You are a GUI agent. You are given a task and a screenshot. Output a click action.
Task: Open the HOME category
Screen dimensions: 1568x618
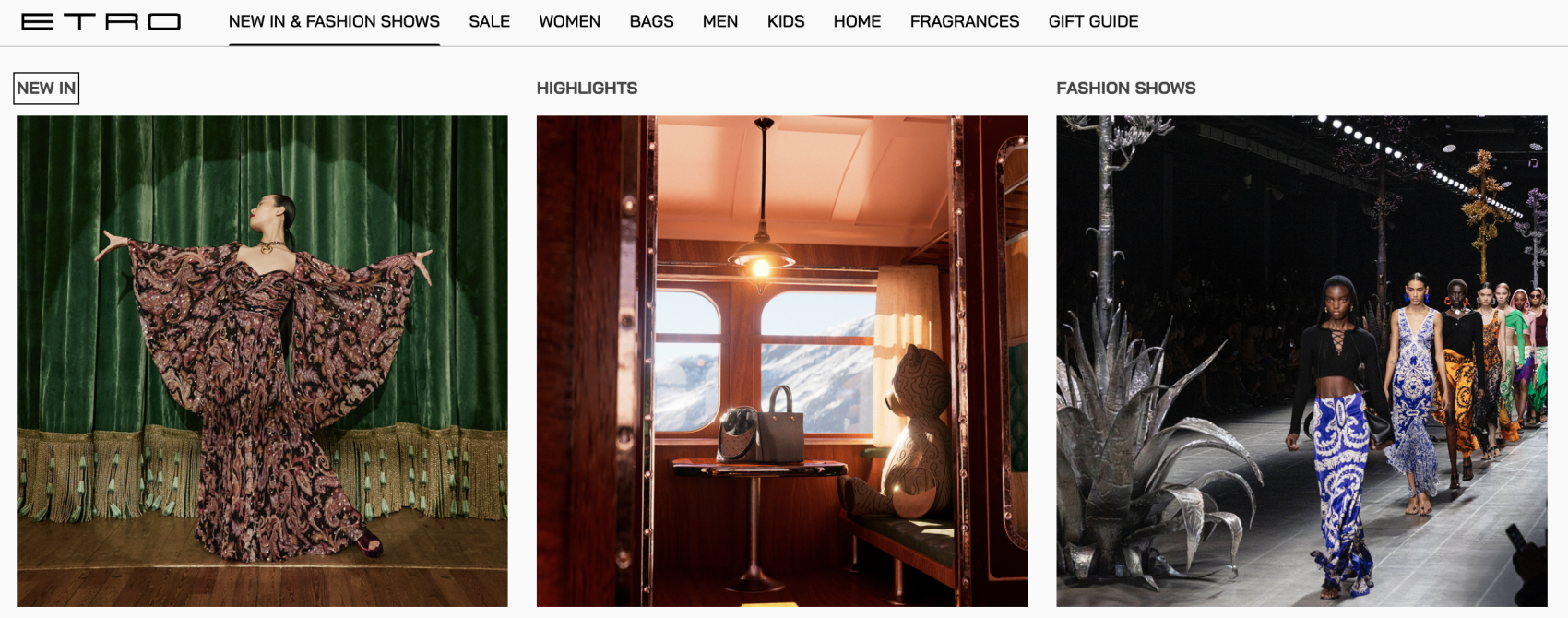click(x=857, y=21)
